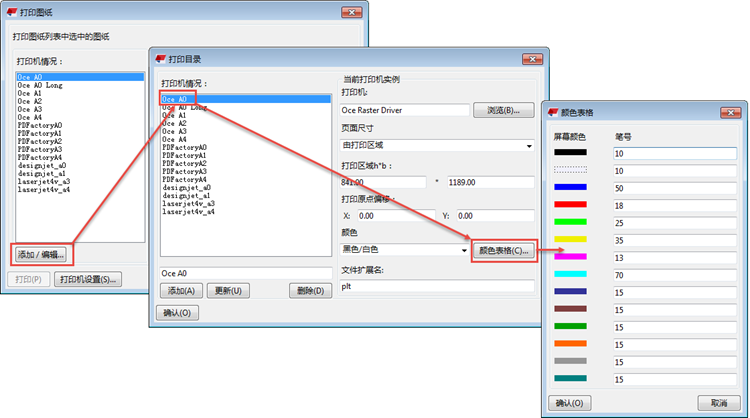Viewport: 750px width, 418px height.
Task: Click printer name field Oce A0 under list
Action: [x=246, y=273]
